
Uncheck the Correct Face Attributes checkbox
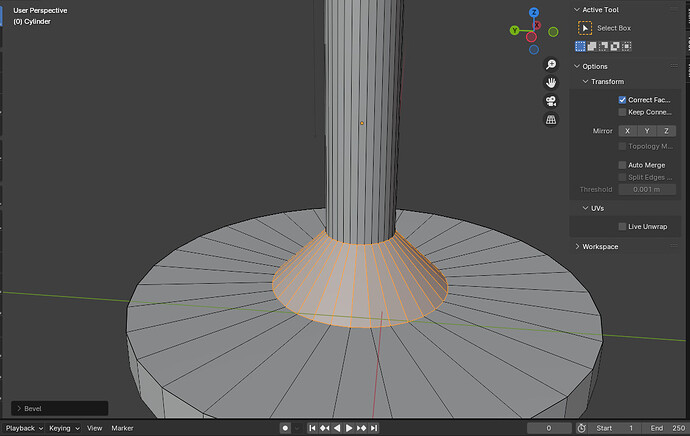622,100
